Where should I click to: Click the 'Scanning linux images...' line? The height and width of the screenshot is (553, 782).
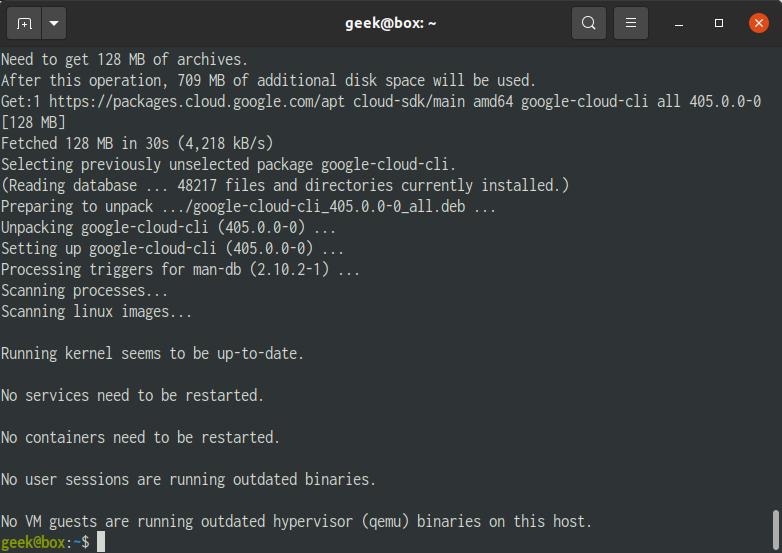[96, 312]
